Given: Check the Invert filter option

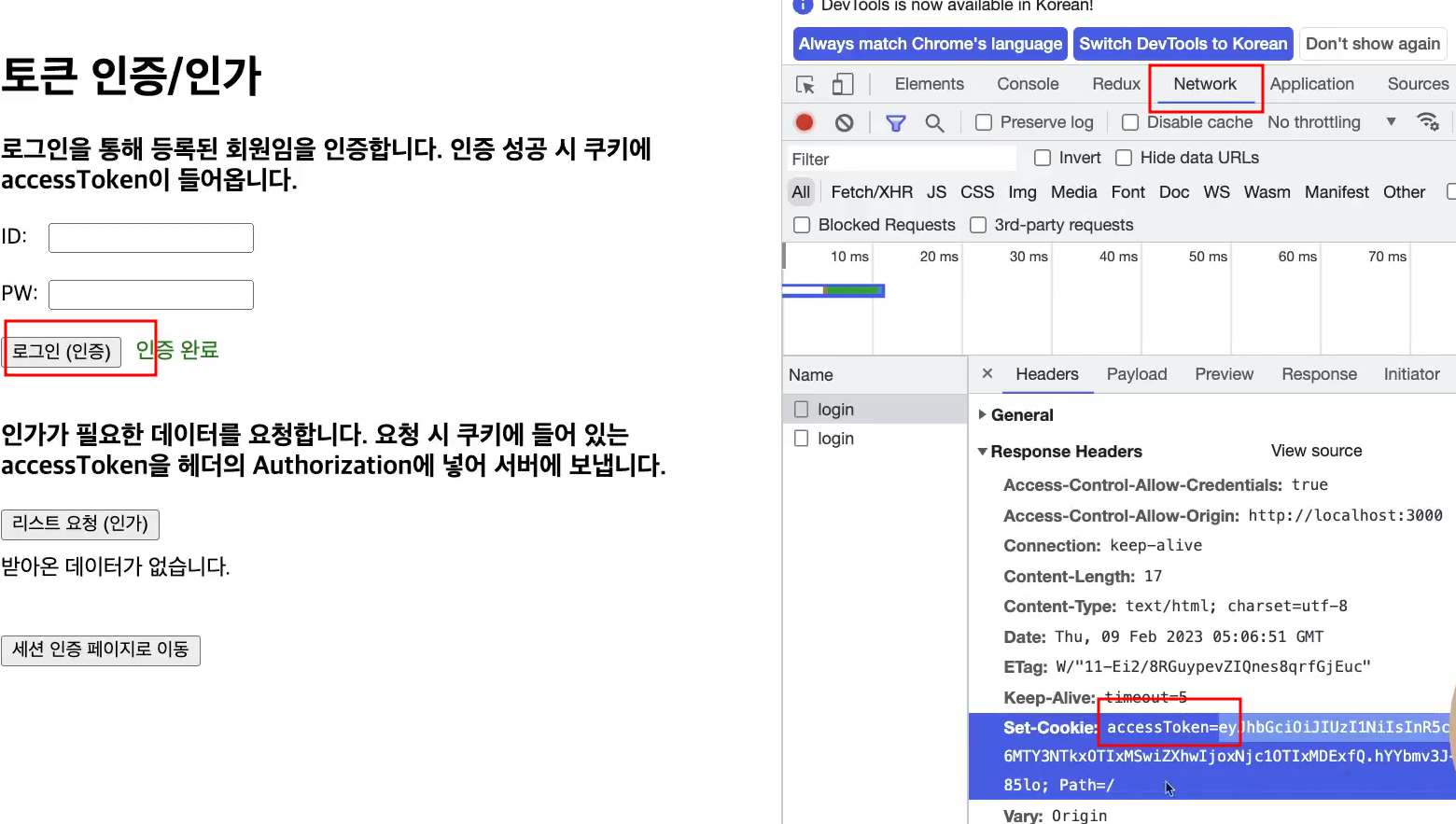Looking at the screenshot, I should click(1043, 158).
